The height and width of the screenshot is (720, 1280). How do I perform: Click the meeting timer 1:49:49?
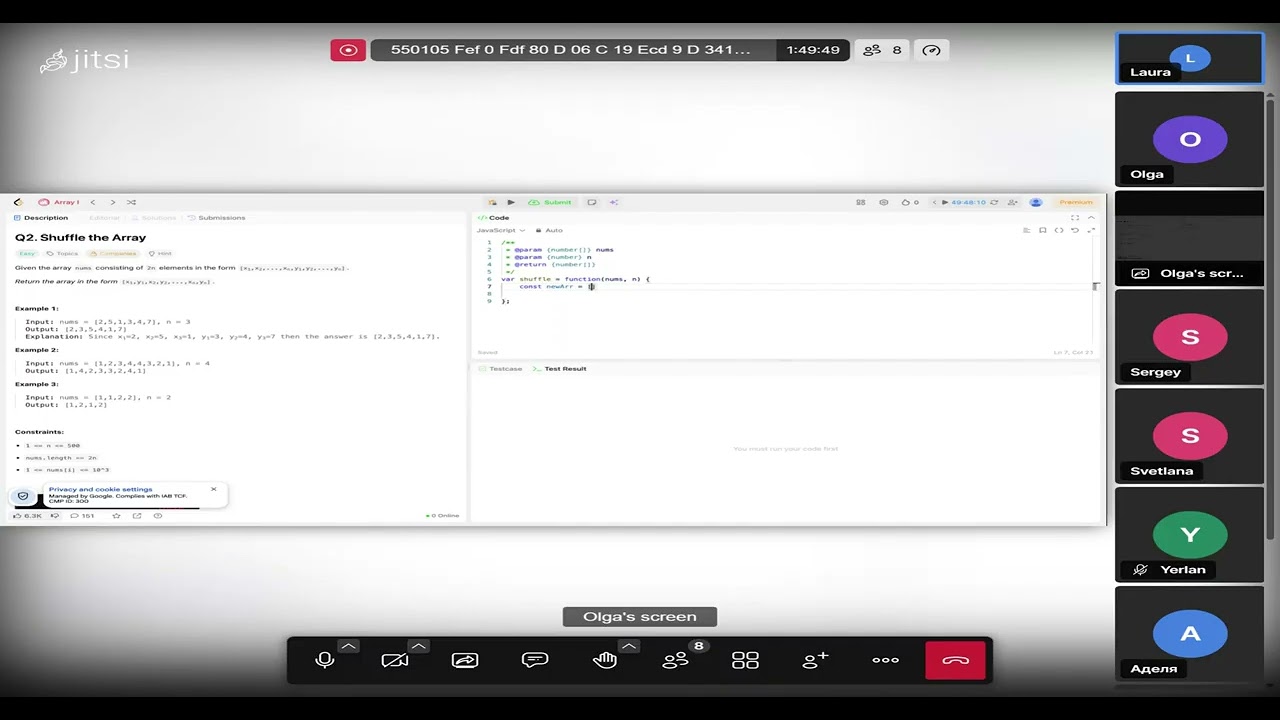coord(813,50)
